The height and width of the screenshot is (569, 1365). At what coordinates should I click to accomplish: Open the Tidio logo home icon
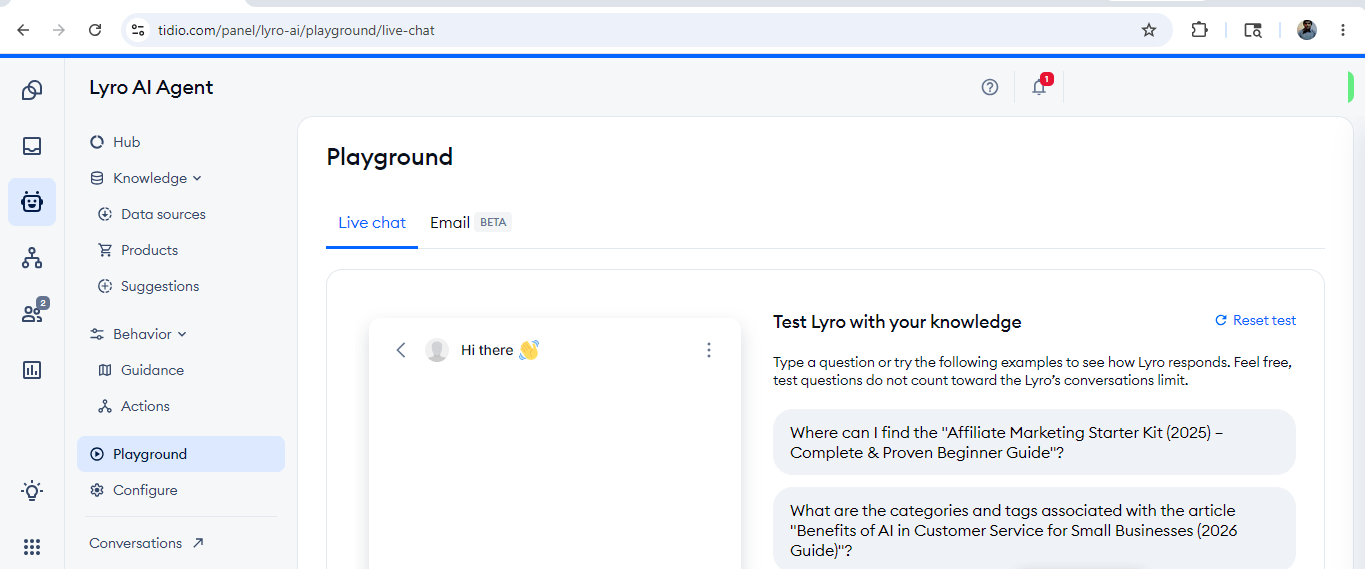click(x=32, y=91)
